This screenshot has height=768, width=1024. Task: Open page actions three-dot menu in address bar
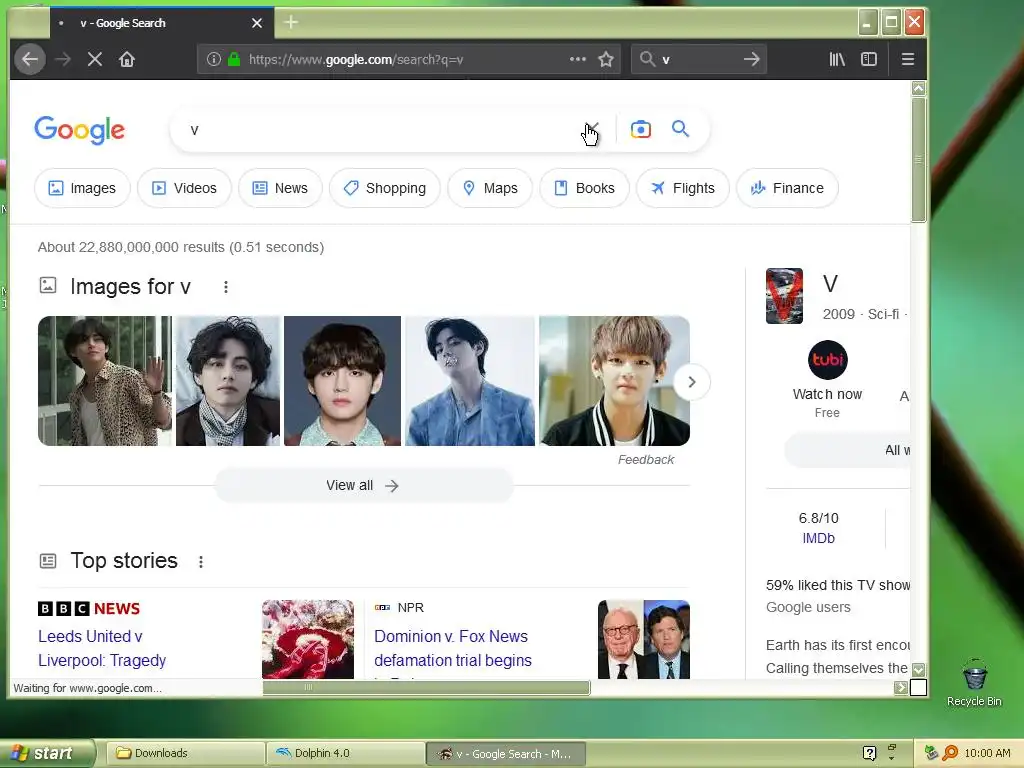[577, 59]
